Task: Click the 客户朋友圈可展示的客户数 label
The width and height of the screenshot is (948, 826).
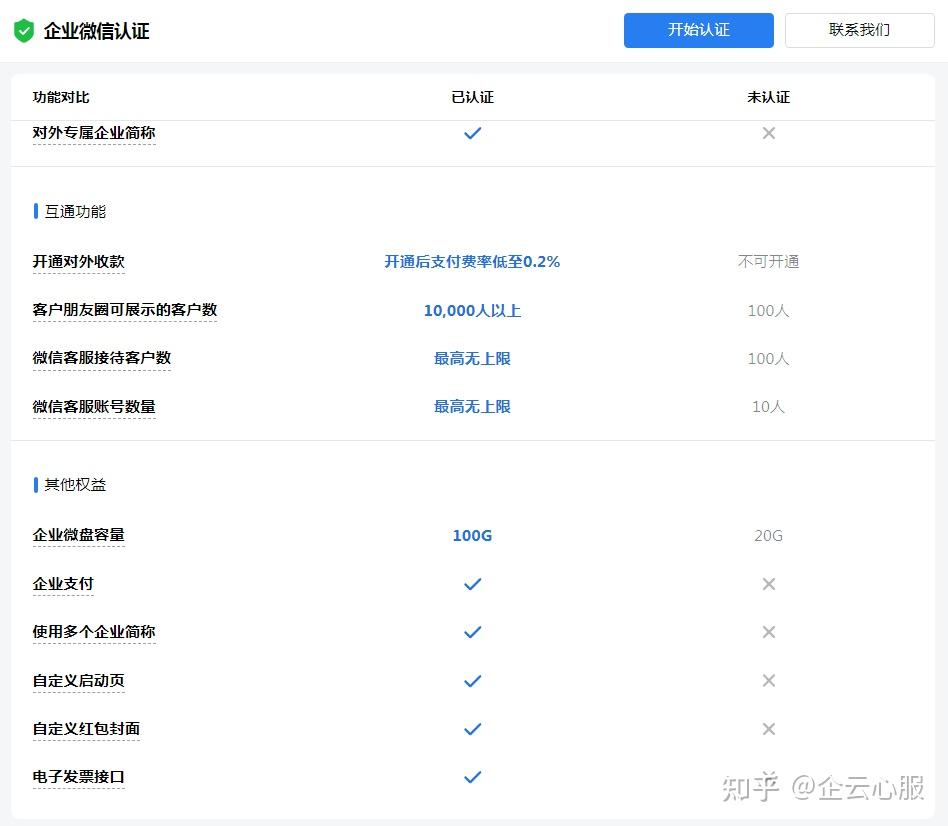Action: (x=125, y=310)
